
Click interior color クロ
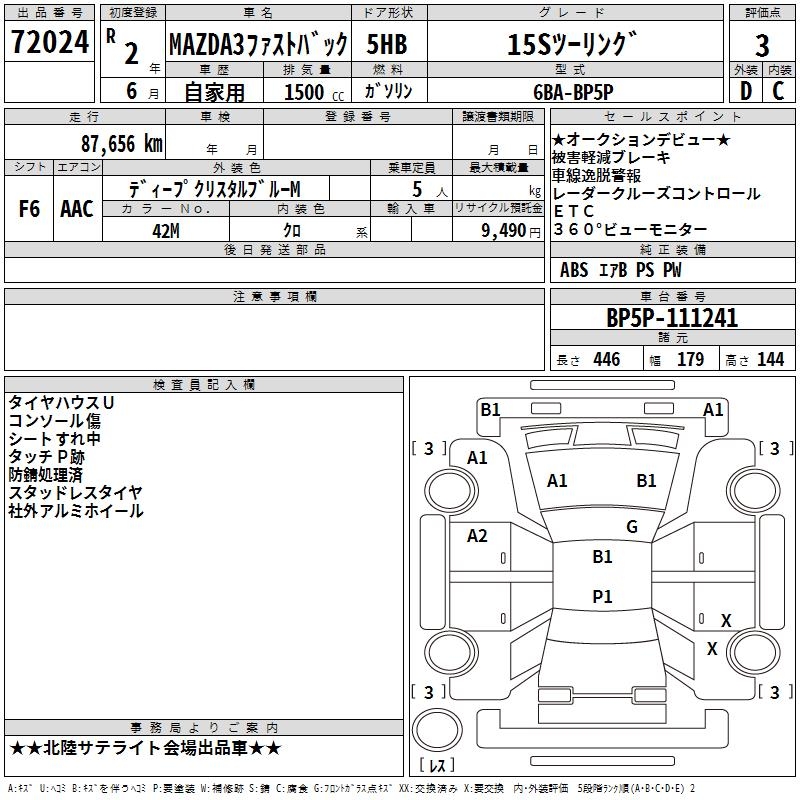(292, 230)
